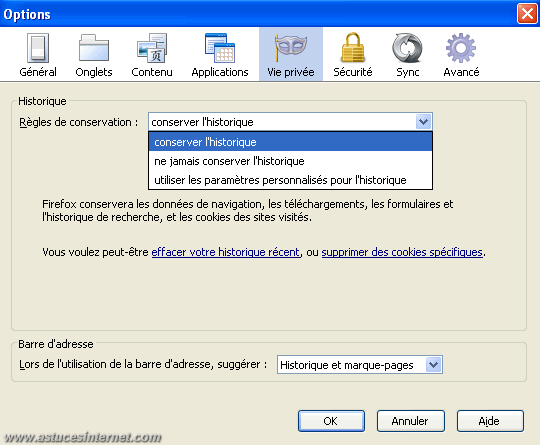This screenshot has width=540, height=445.
Task: Open the Sécurité padlock icon
Action: click(353, 48)
